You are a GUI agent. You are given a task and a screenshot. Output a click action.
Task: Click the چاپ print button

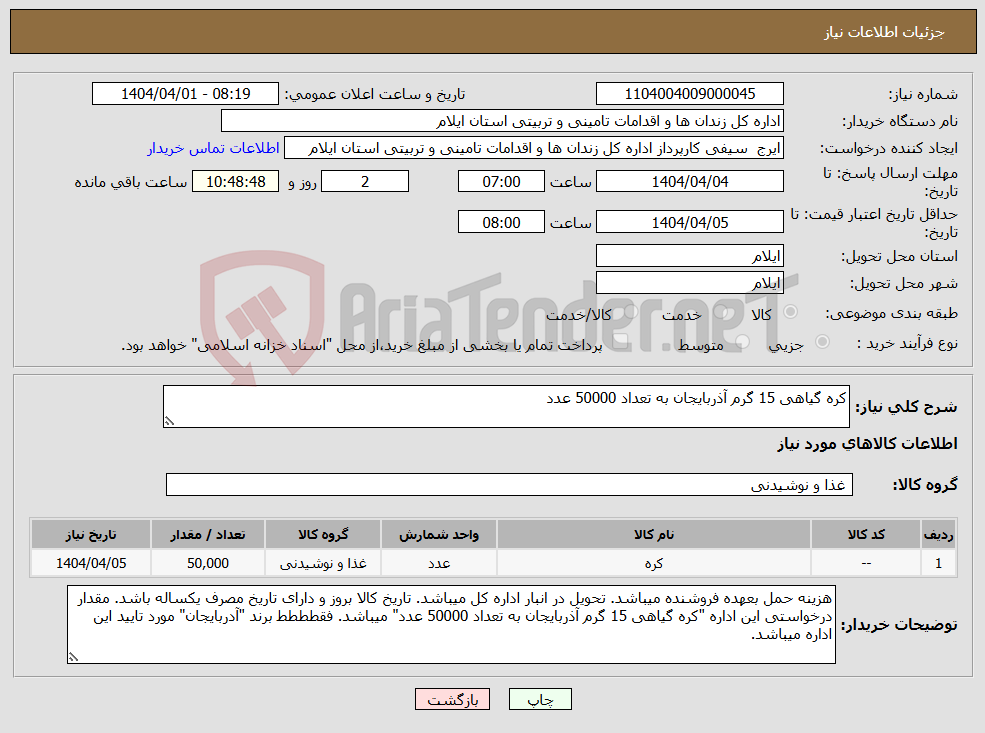pyautogui.click(x=540, y=700)
